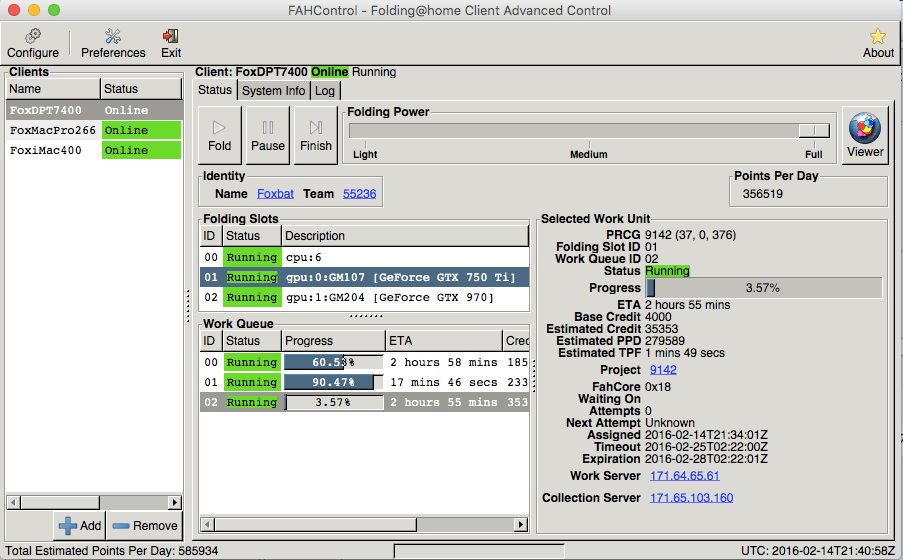Open work server 171.64.65.61 link
The width and height of the screenshot is (903, 560).
tap(685, 476)
